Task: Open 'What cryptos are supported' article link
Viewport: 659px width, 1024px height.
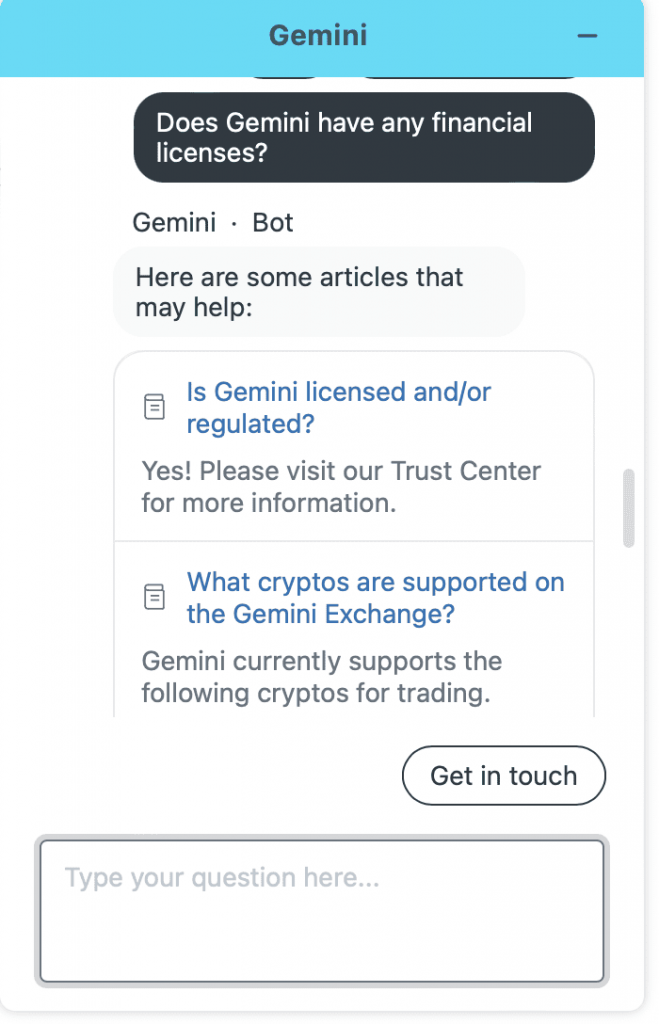Action: pos(376,598)
